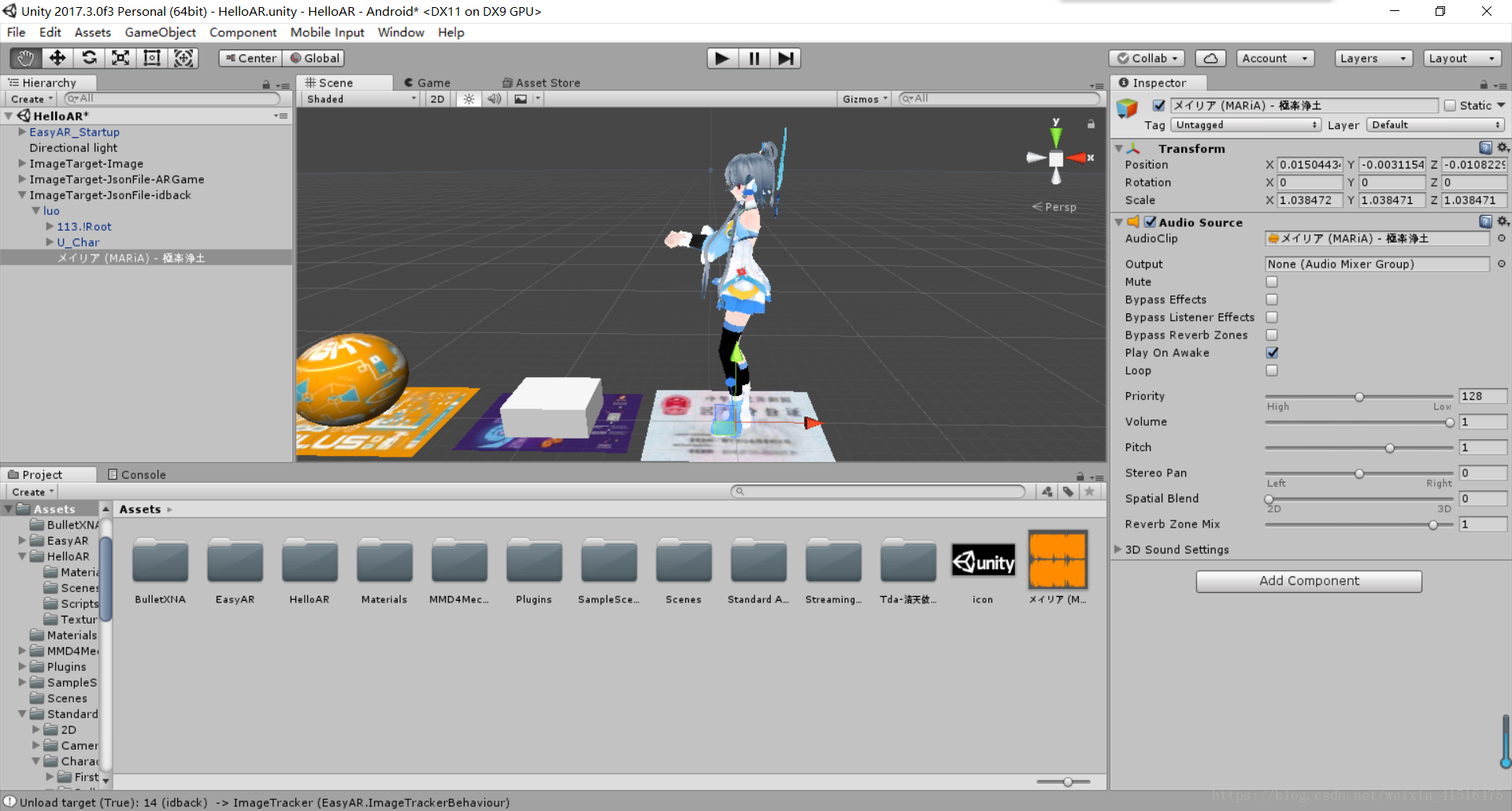Open the cloud services panel
The image size is (1512, 811).
point(1210,58)
